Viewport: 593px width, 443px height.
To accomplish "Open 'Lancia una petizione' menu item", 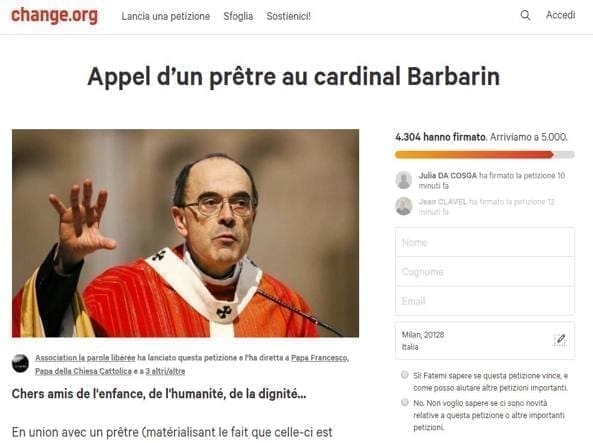I will 166,16.
